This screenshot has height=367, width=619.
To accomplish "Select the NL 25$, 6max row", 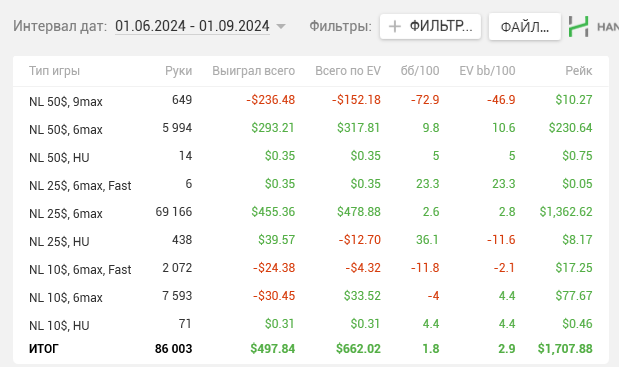I will (x=311, y=212).
